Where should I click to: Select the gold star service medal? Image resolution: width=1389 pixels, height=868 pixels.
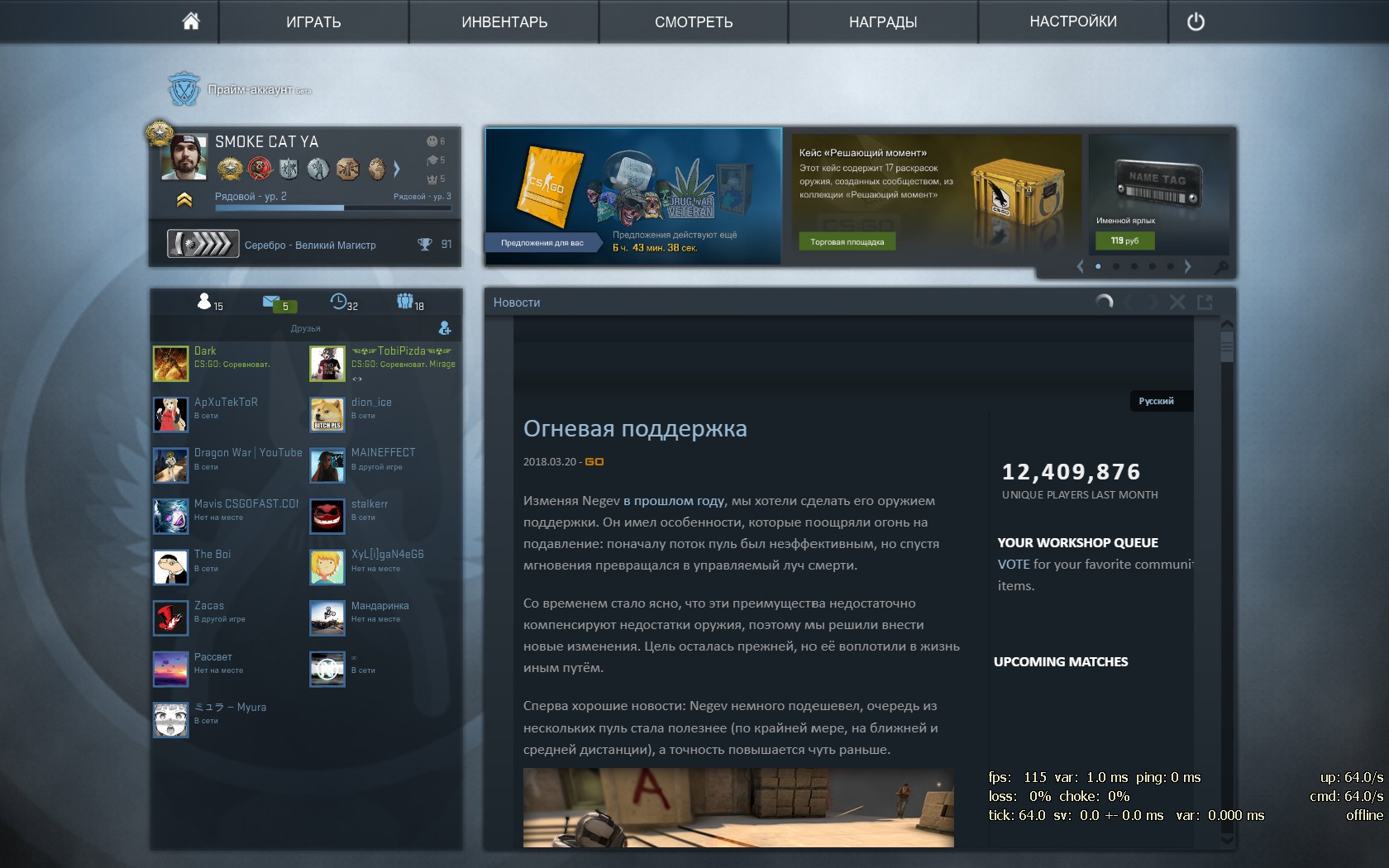point(230,169)
